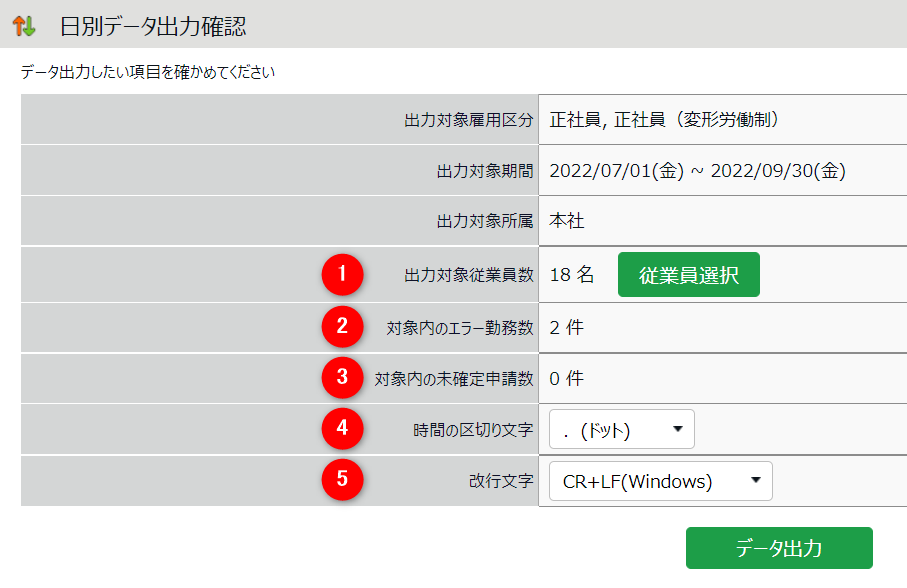
Task: Click the 出力対象雇用区分 row label
Action: [x=468, y=120]
